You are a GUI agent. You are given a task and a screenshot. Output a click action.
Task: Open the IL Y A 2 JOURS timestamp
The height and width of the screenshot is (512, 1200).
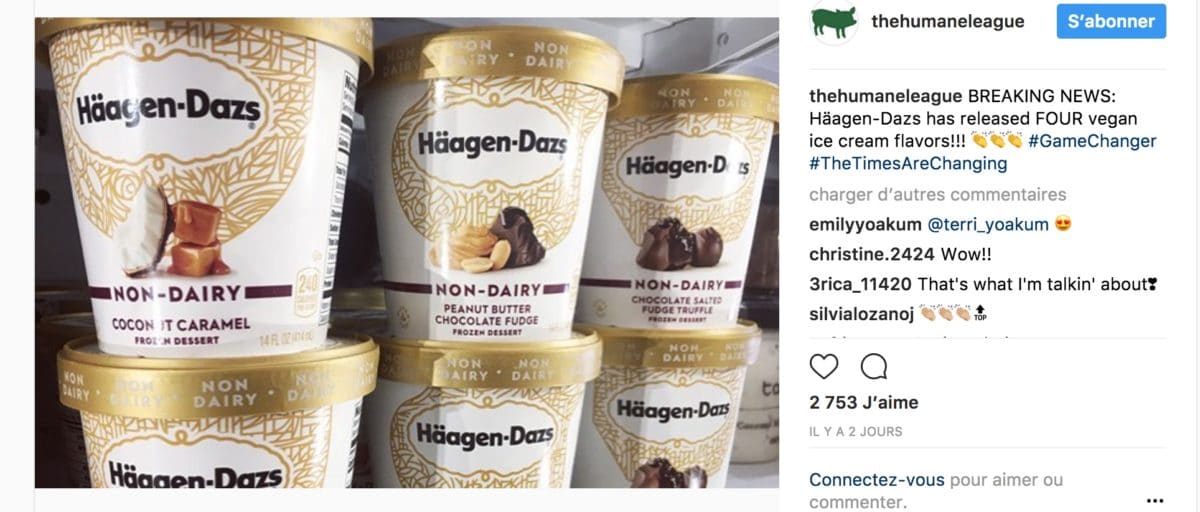pyautogui.click(x=856, y=432)
